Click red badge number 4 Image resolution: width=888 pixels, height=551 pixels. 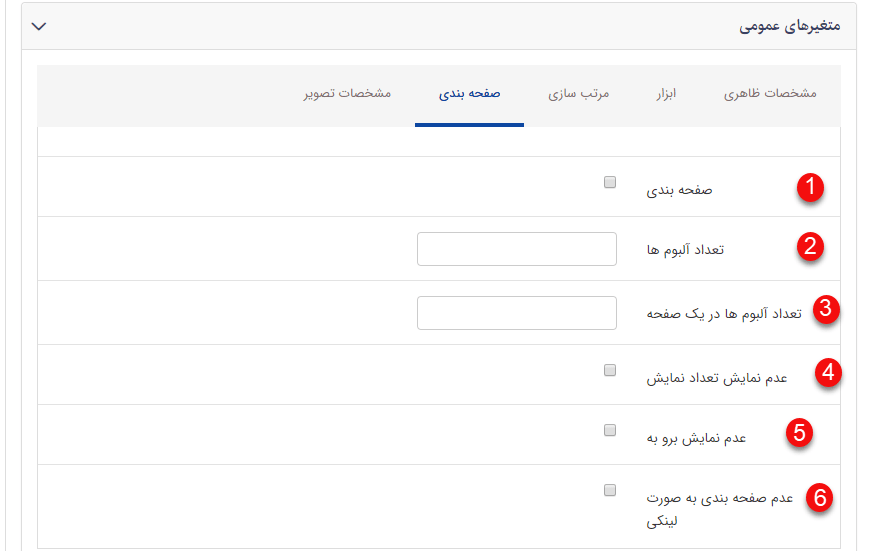pos(827,373)
